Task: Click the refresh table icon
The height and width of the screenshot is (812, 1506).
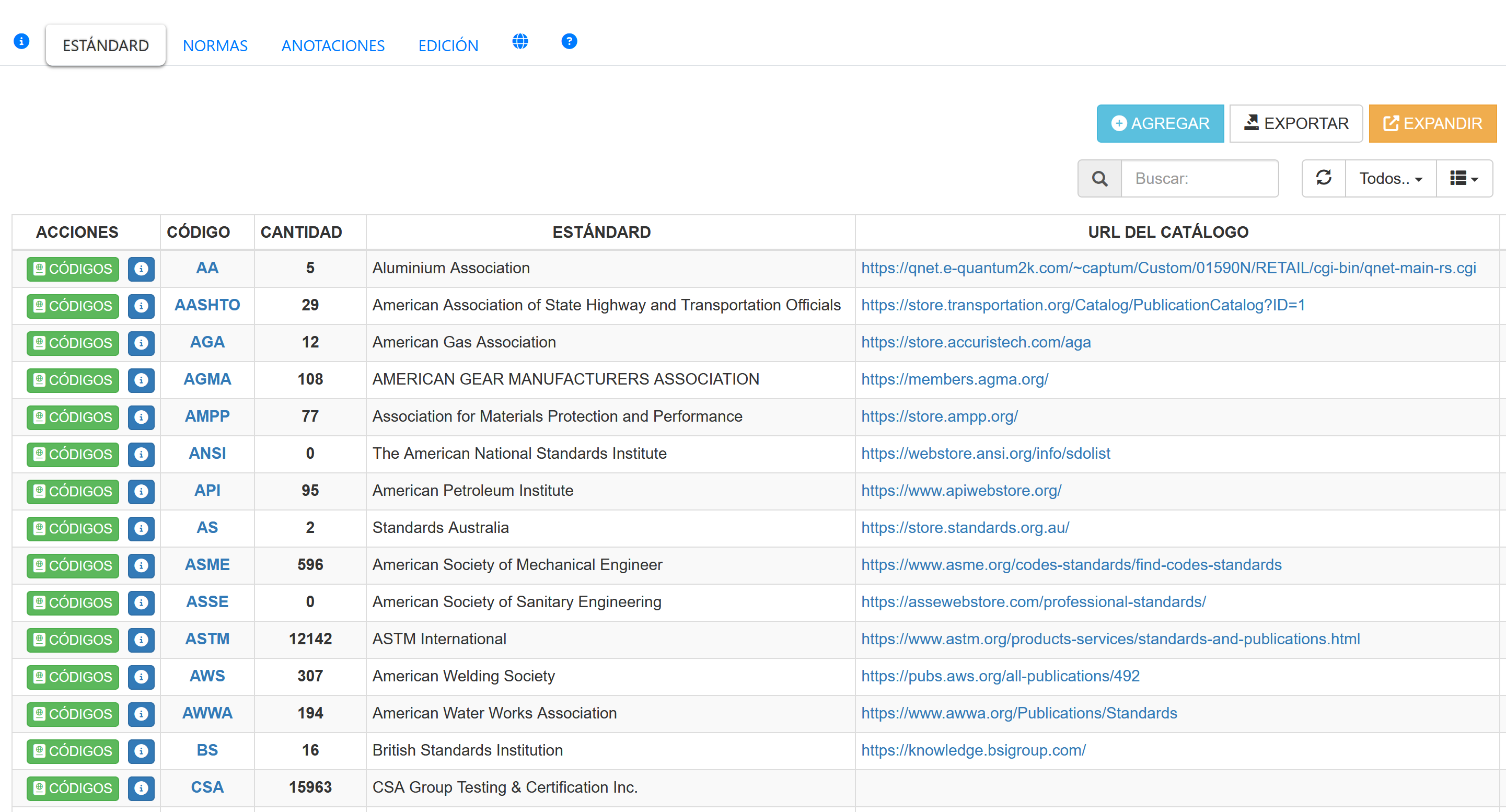Action: coord(1324,178)
